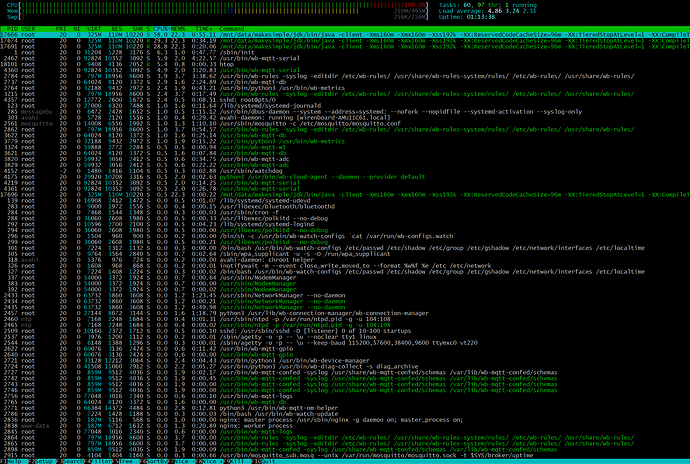Activate F4 Filter in the footer bar

click(98, 461)
